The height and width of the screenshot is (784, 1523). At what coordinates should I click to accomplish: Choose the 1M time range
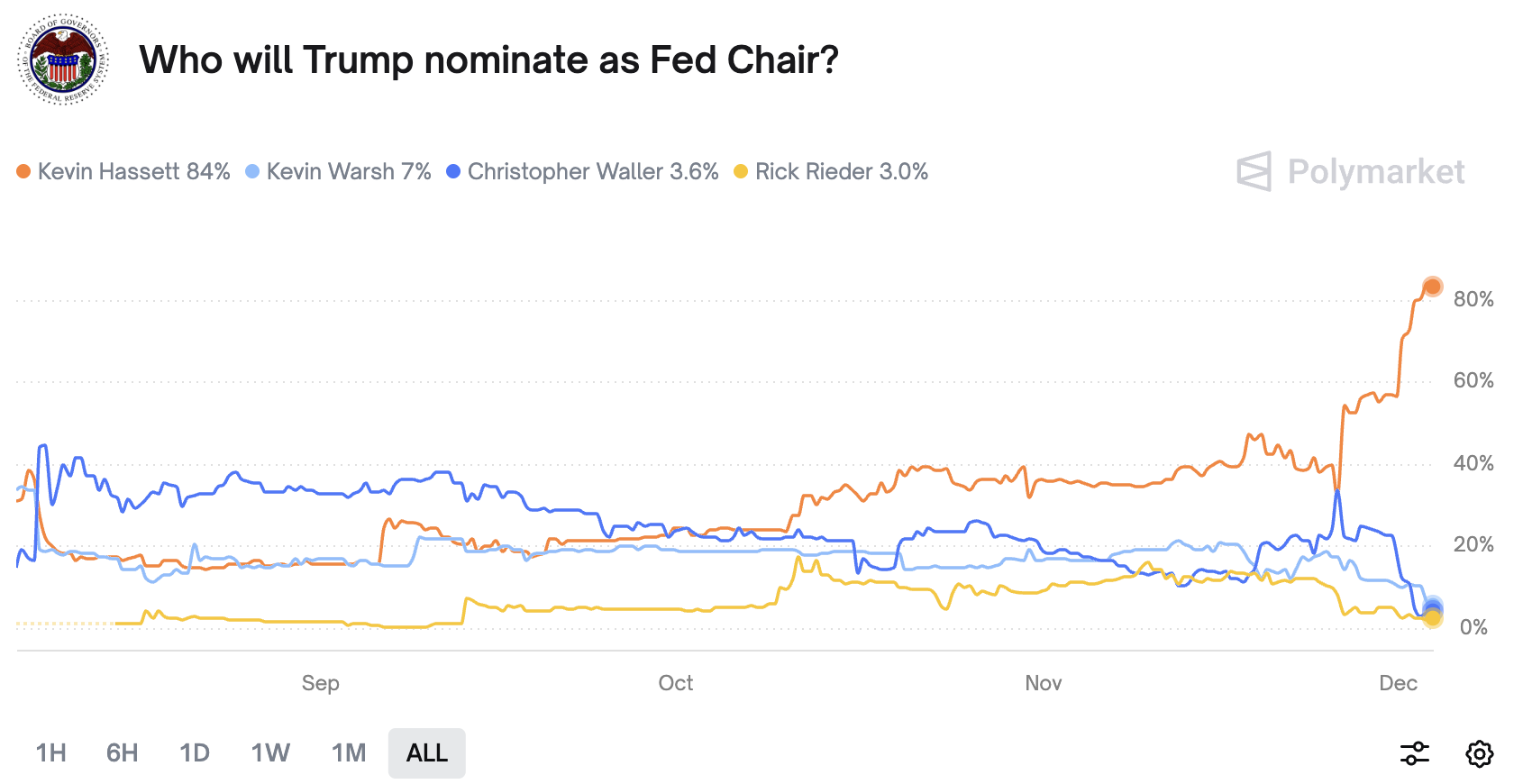click(349, 753)
